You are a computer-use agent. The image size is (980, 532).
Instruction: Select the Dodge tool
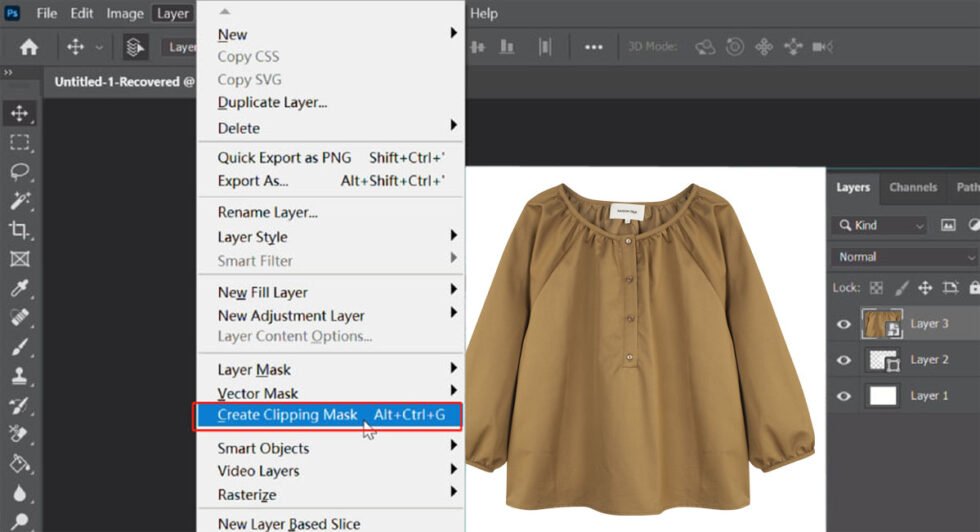click(19, 520)
